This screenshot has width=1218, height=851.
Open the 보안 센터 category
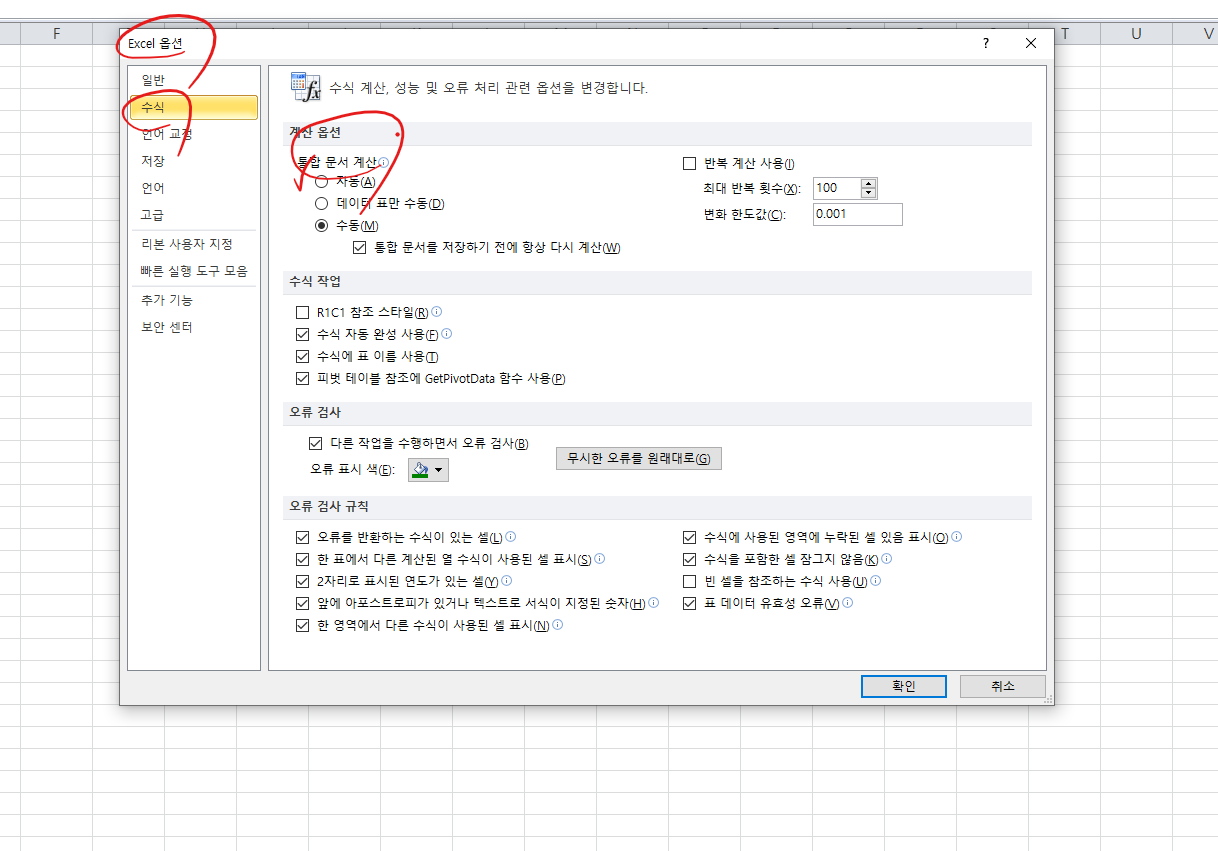tap(193, 327)
